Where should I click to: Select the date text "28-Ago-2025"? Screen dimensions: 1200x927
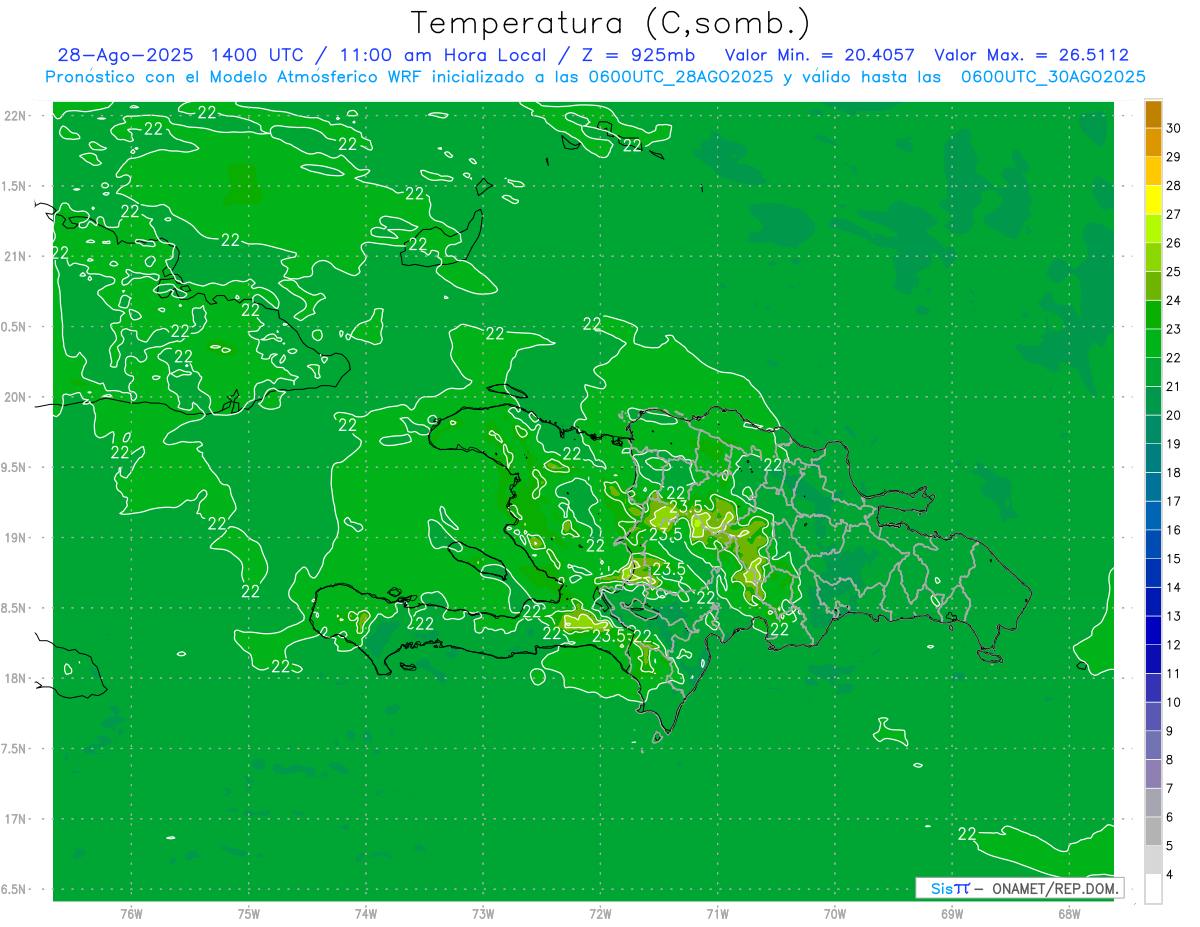(x=125, y=55)
